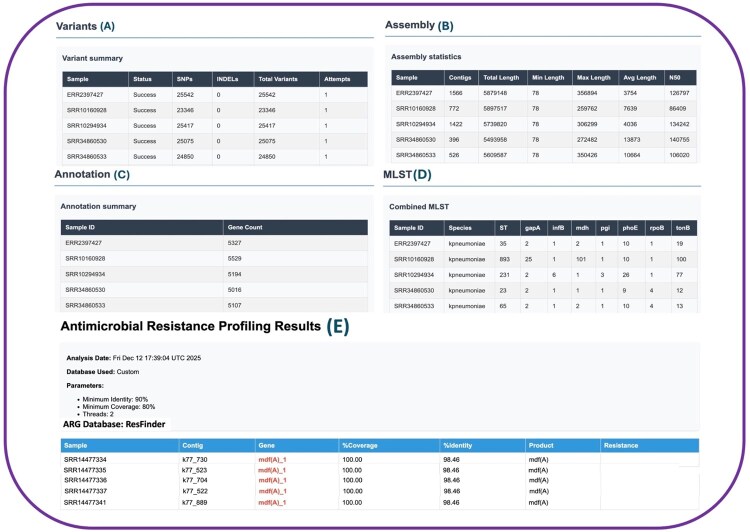The image size is (750, 532).
Task: Select contig k77_523 cell in ResFinder table
Action: click(x=194, y=470)
